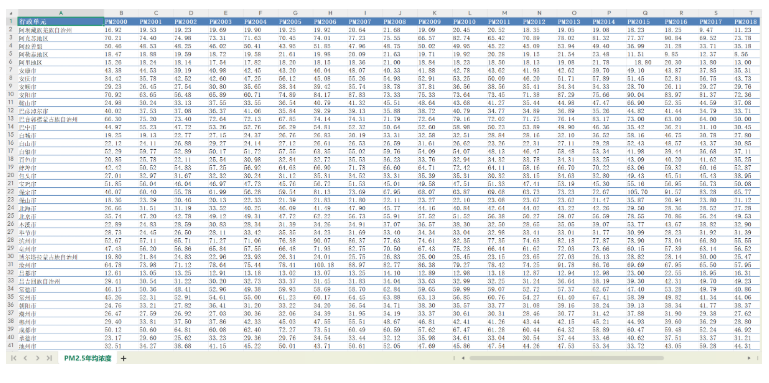Click the 16.92 value in cell B2
Viewport: 769px width, 383px height.
(x=121, y=30)
